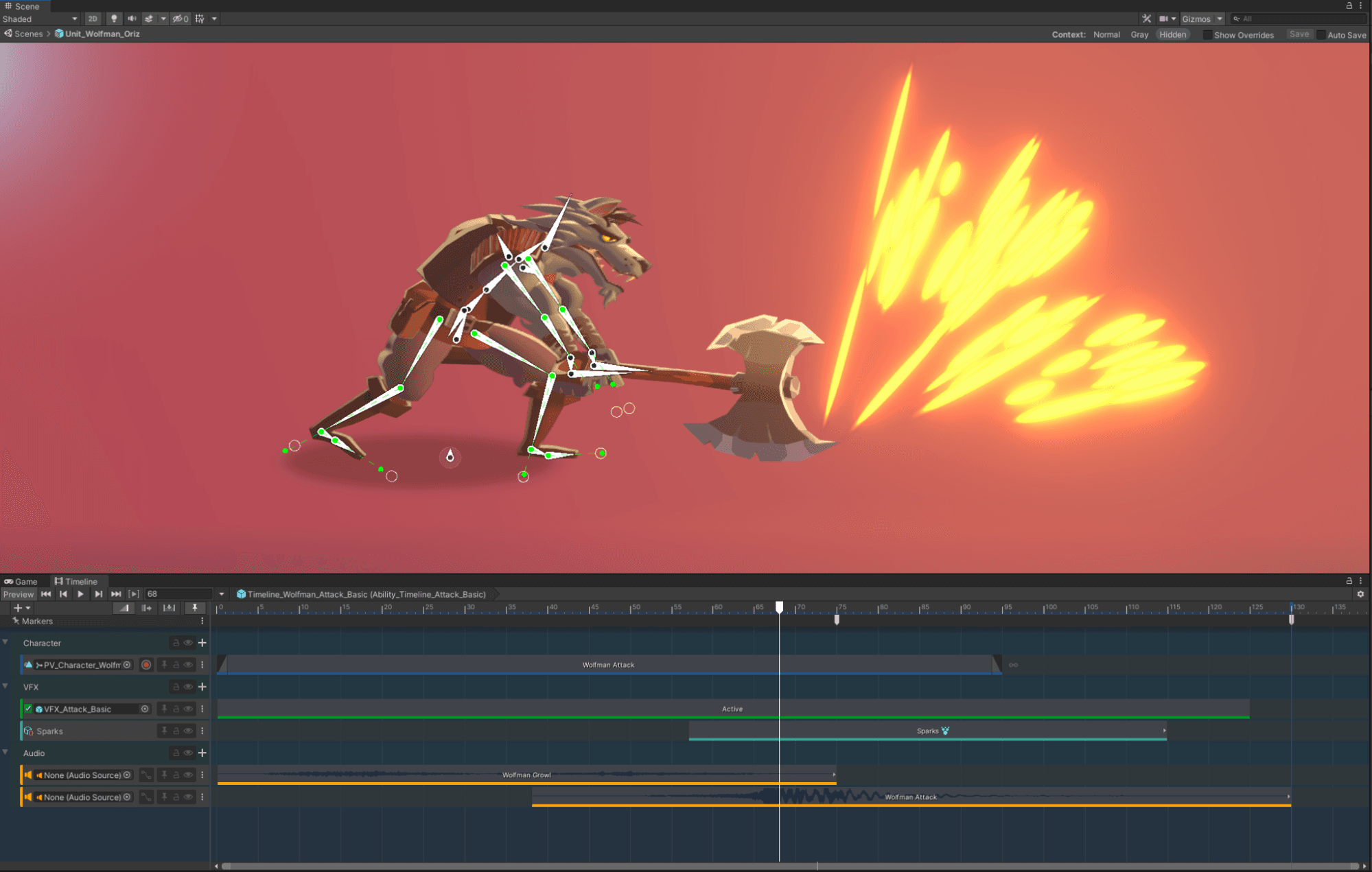Lock the VFX track group
This screenshot has width=1372, height=872.
(176, 687)
